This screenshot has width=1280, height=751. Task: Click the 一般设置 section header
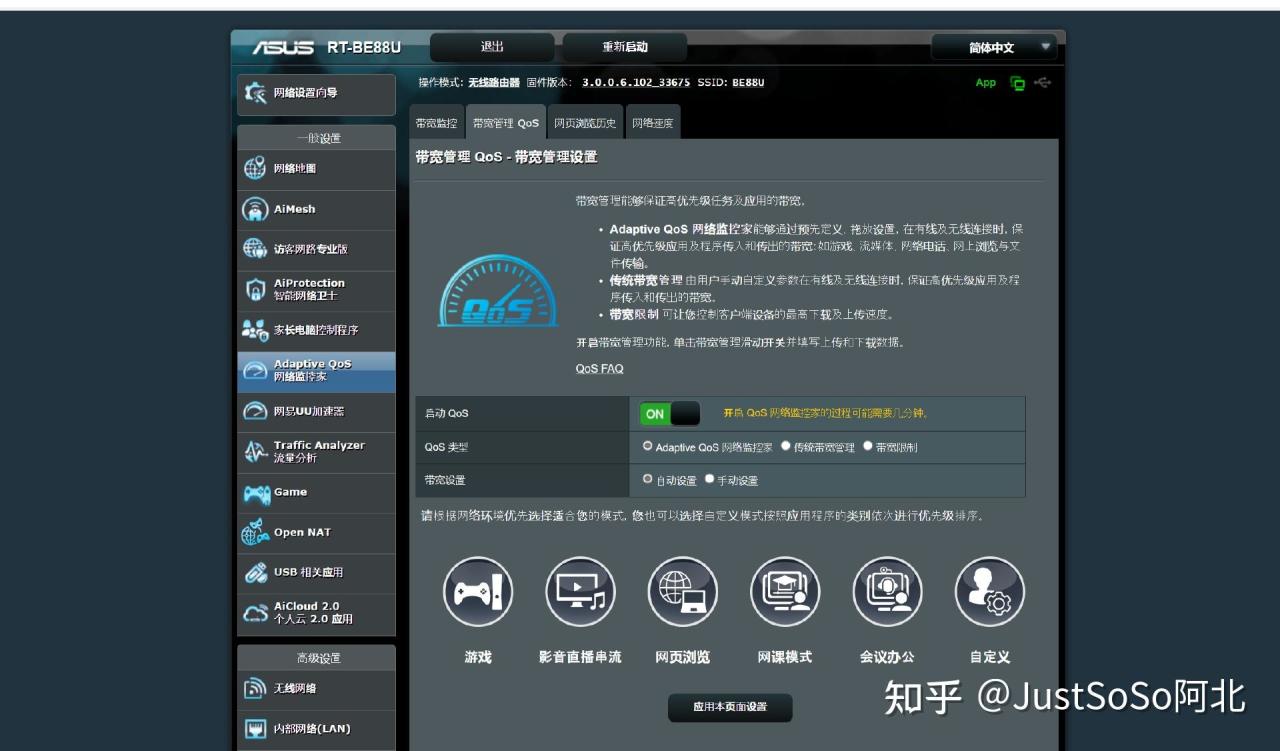(x=317, y=138)
